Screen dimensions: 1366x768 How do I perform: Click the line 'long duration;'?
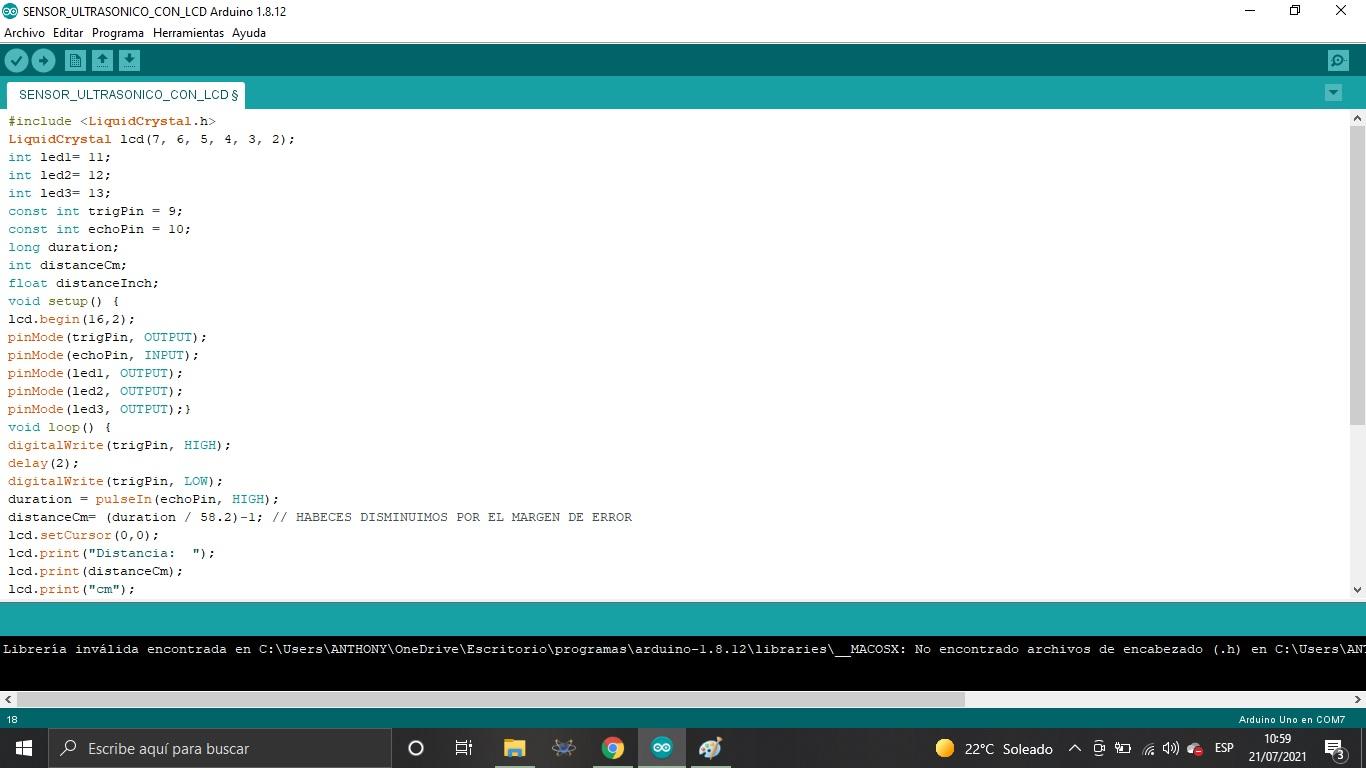64,247
